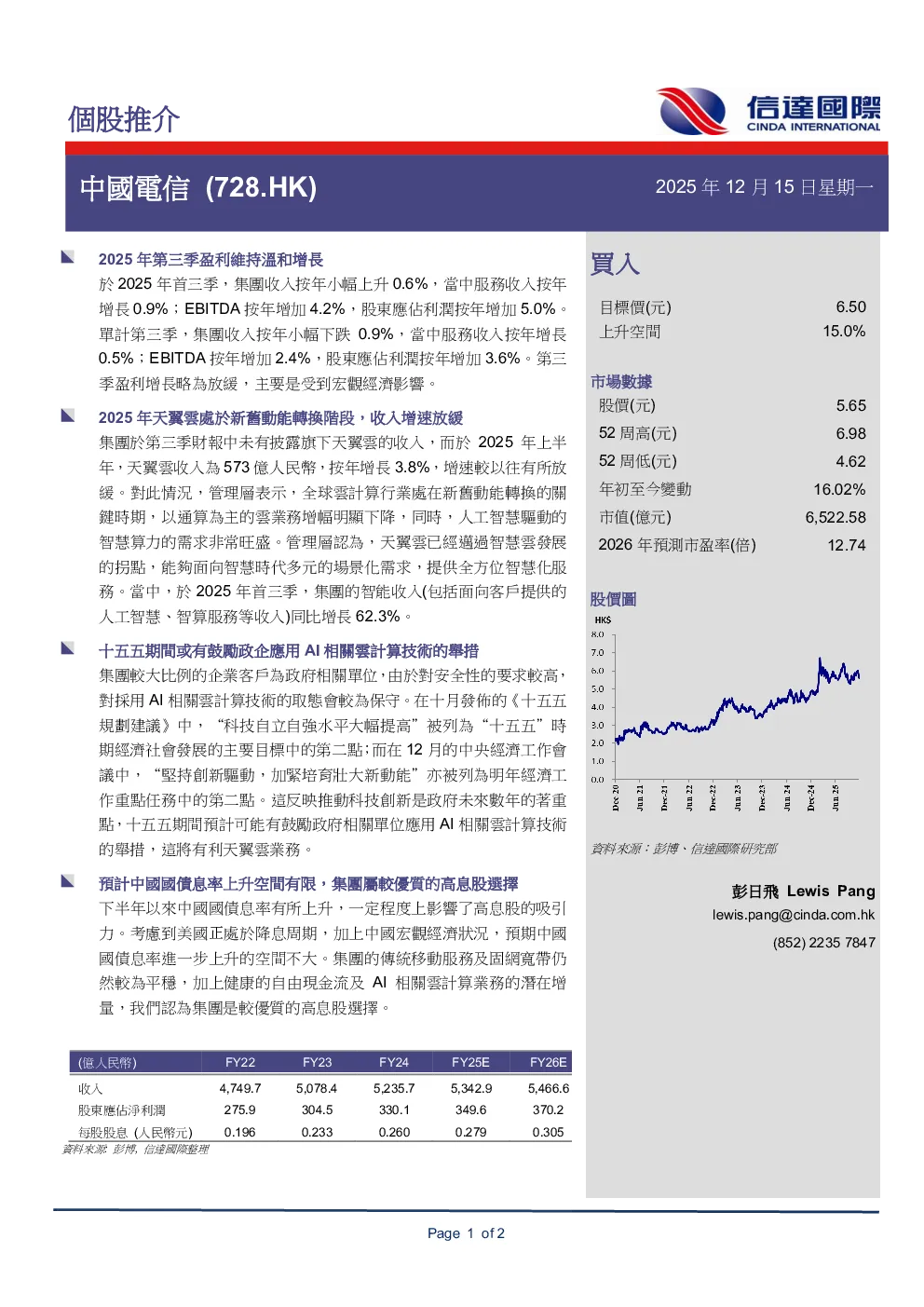Click the dividend cell 0.260
The image size is (924, 1307).
(394, 1133)
